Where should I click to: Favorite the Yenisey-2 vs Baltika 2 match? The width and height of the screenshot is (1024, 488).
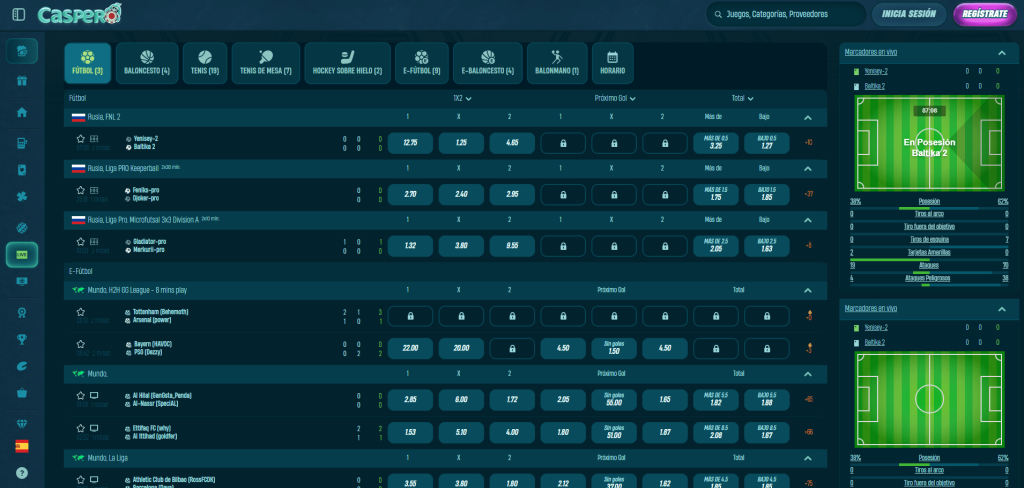tap(80, 139)
